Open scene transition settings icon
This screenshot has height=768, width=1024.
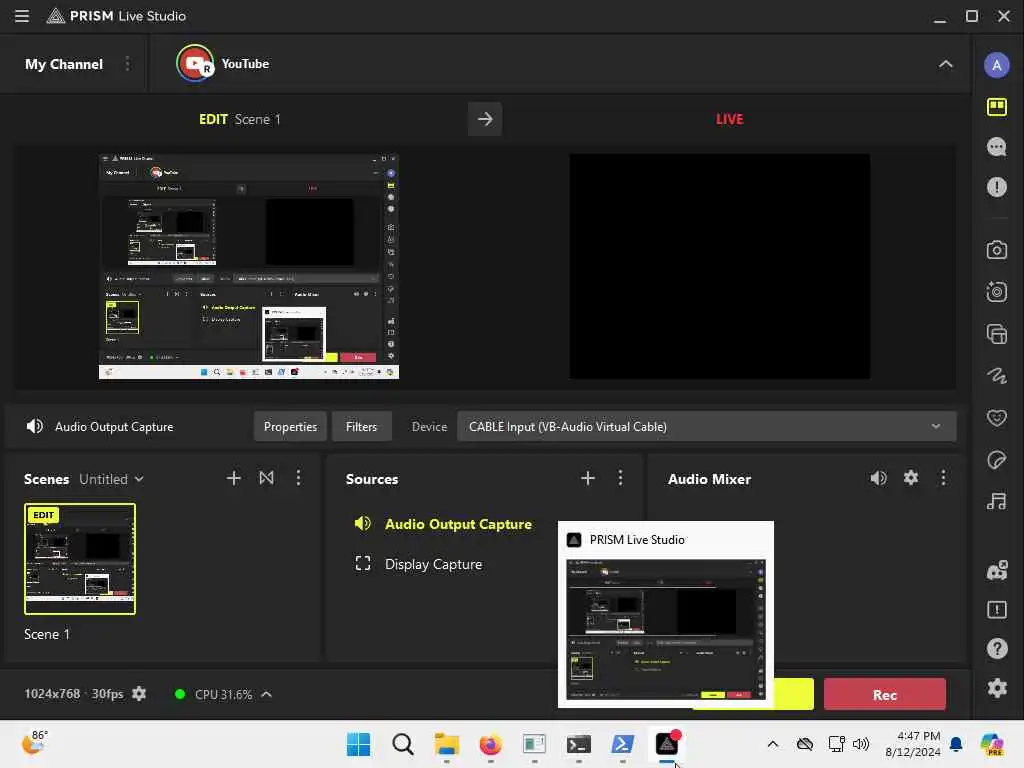coord(266,478)
